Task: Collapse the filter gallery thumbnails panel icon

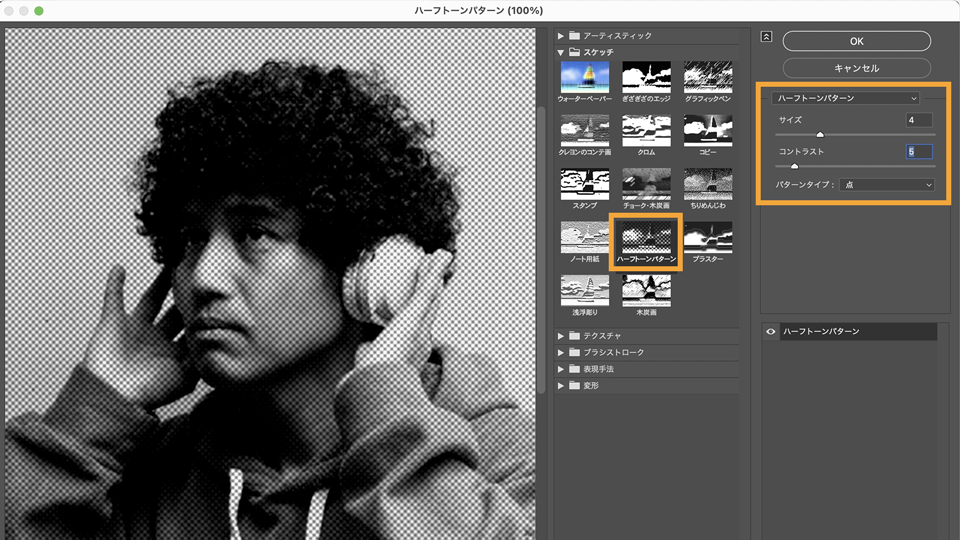Action: [x=766, y=37]
